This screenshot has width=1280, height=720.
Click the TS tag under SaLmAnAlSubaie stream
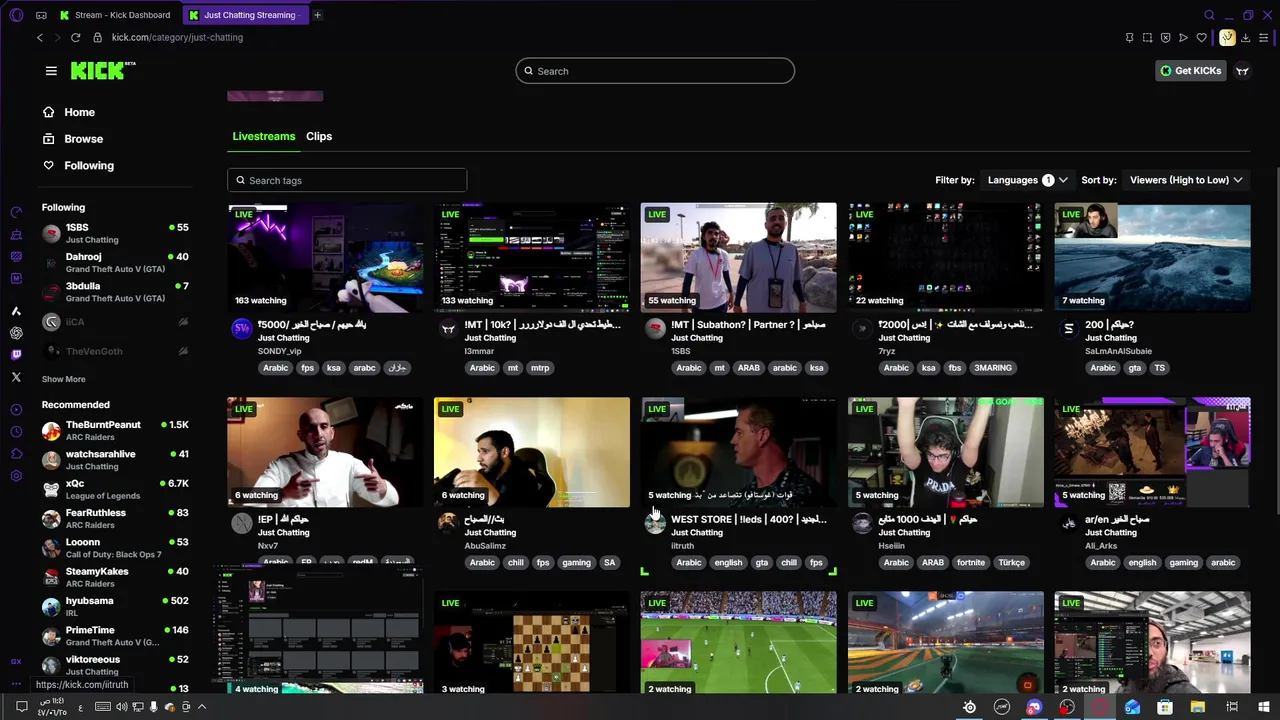[1159, 368]
